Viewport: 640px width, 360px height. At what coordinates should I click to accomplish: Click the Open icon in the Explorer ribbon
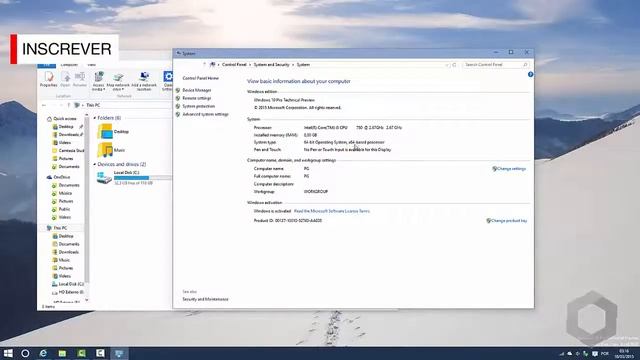pos(65,79)
